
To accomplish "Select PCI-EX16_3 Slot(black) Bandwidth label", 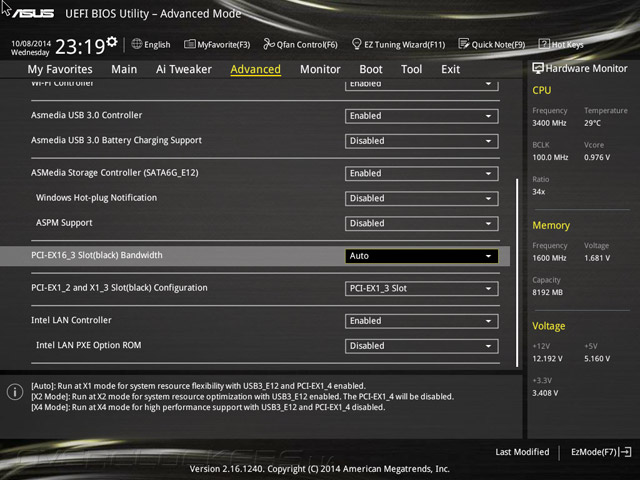I will [x=97, y=255].
